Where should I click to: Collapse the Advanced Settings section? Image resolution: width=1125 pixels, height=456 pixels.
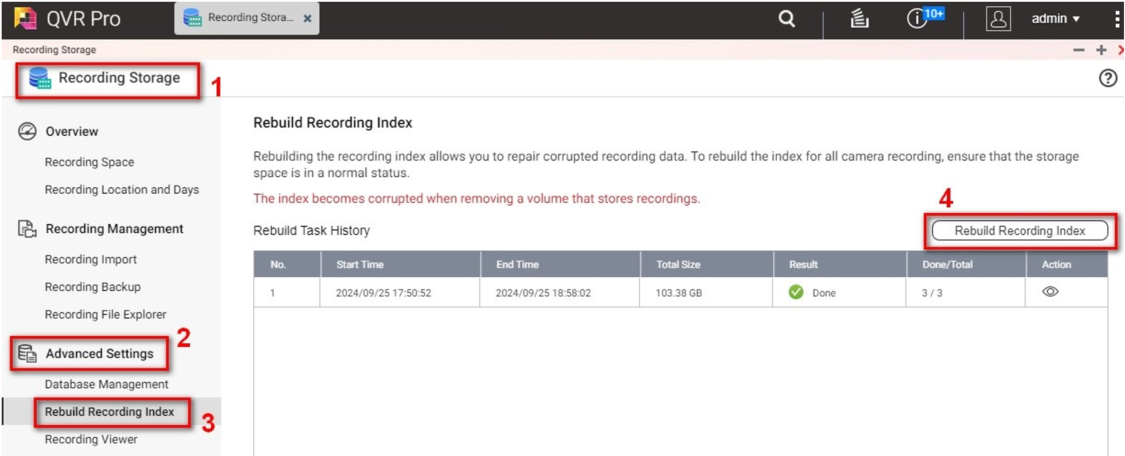click(99, 354)
